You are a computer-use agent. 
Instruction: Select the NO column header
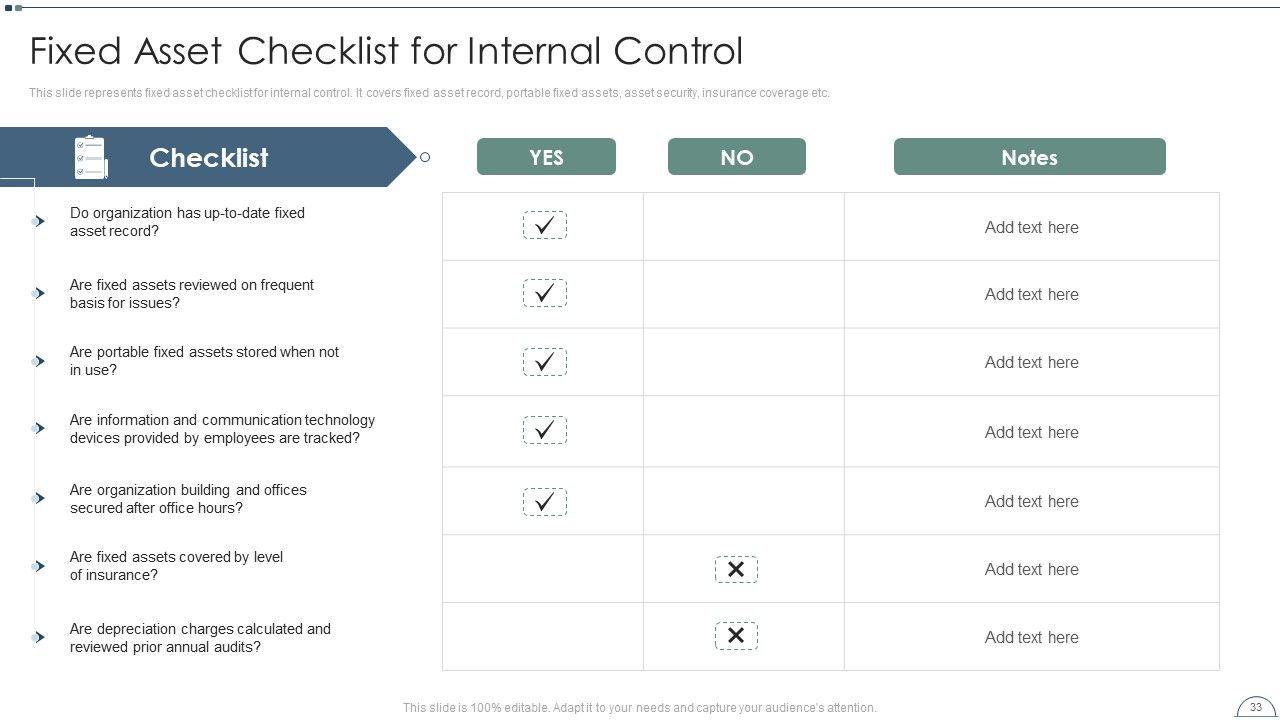tap(737, 157)
